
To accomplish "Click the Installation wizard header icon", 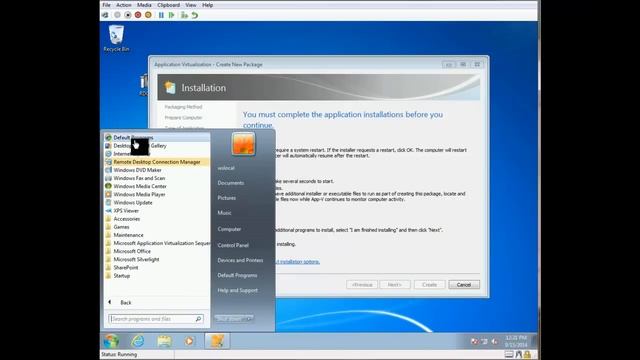I will [170, 88].
